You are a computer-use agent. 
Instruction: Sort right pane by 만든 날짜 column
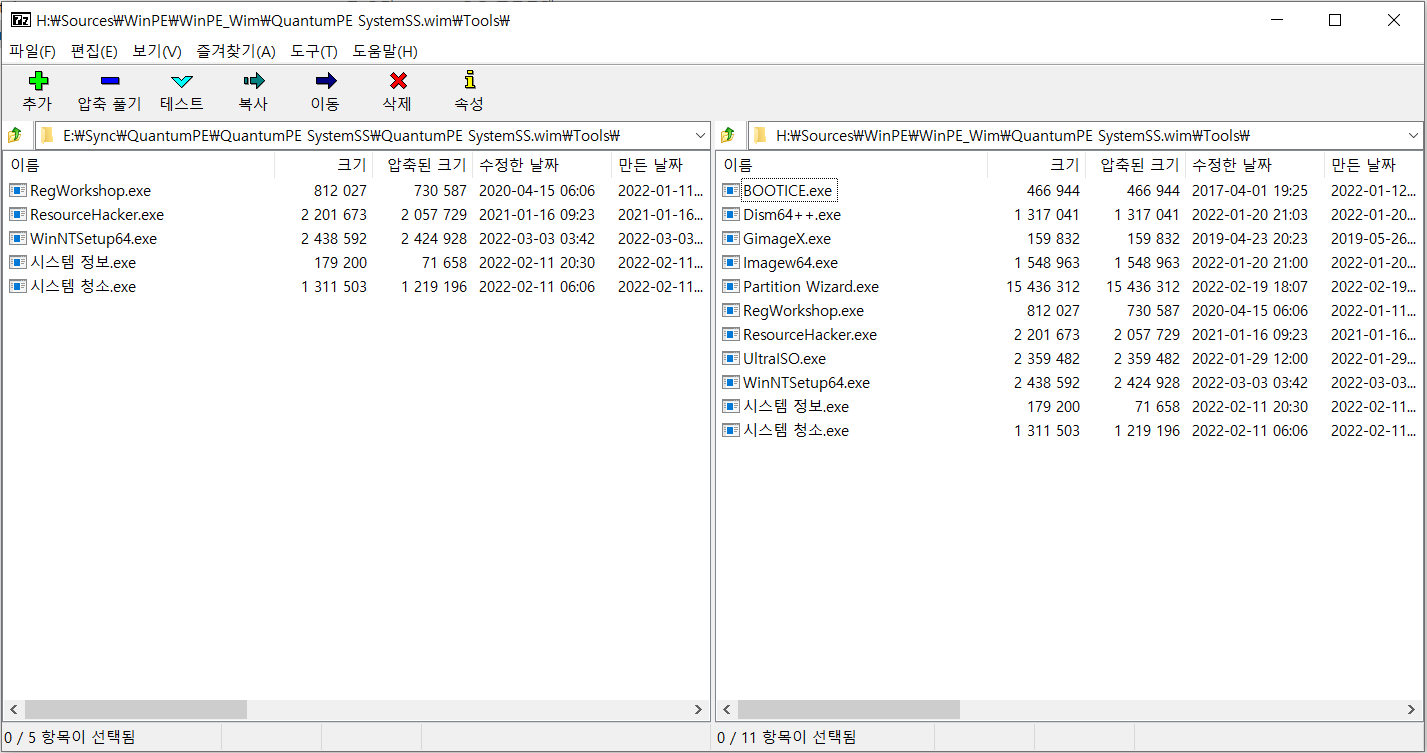(1374, 165)
